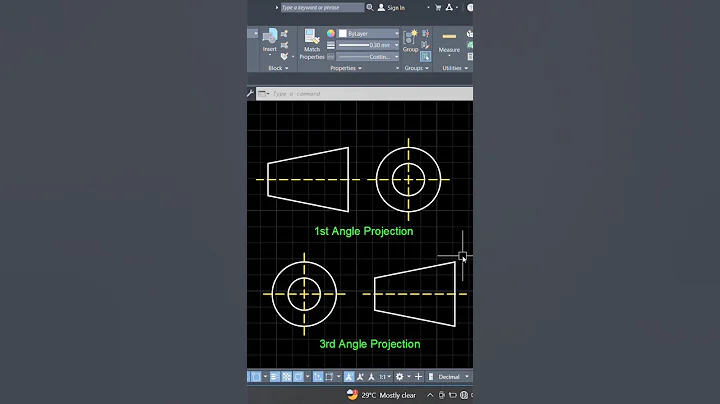The height and width of the screenshot is (404, 720).
Task: Toggle transparency display in status bar
Action: (287, 377)
